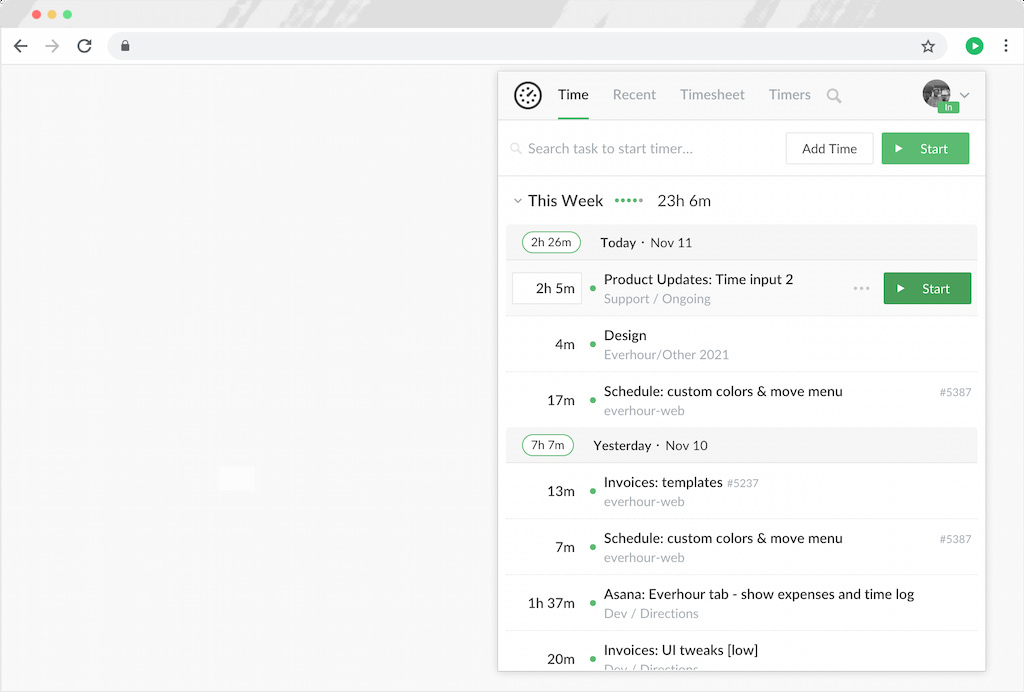
Task: Click the green 'In' status badge
Action: point(947,107)
